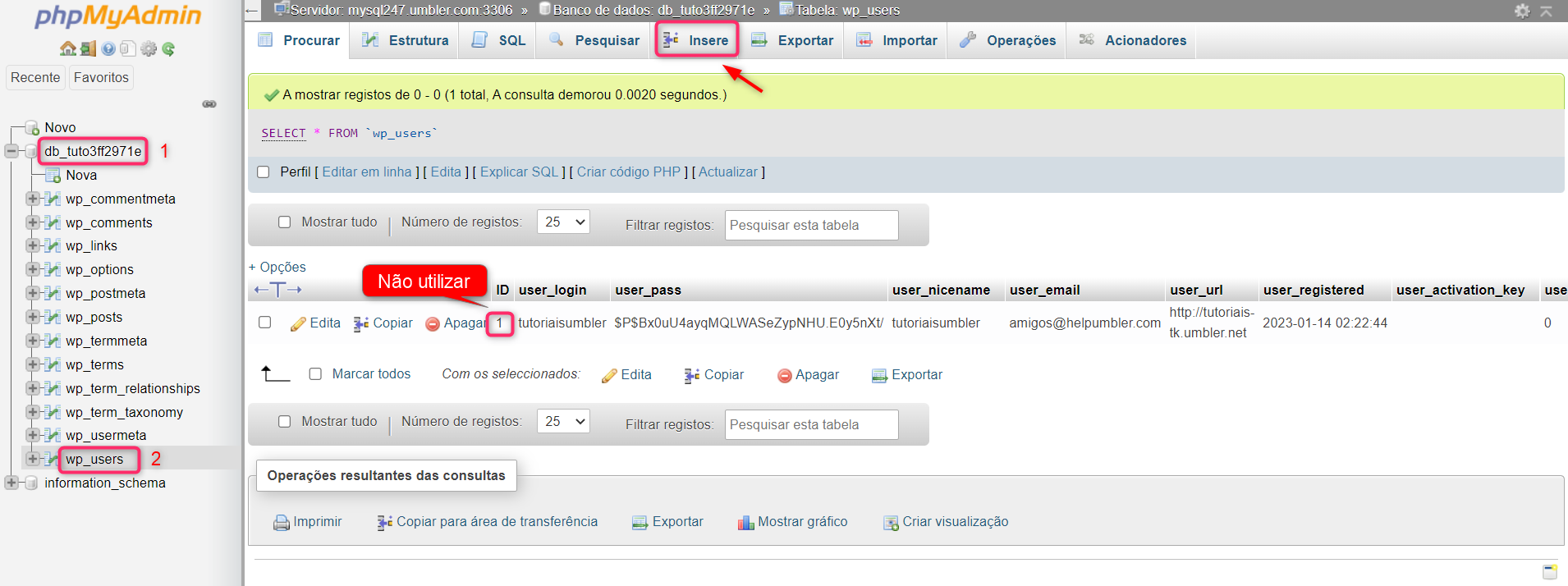1568x586 pixels.
Task: Click the logout door icon
Action: [88, 48]
